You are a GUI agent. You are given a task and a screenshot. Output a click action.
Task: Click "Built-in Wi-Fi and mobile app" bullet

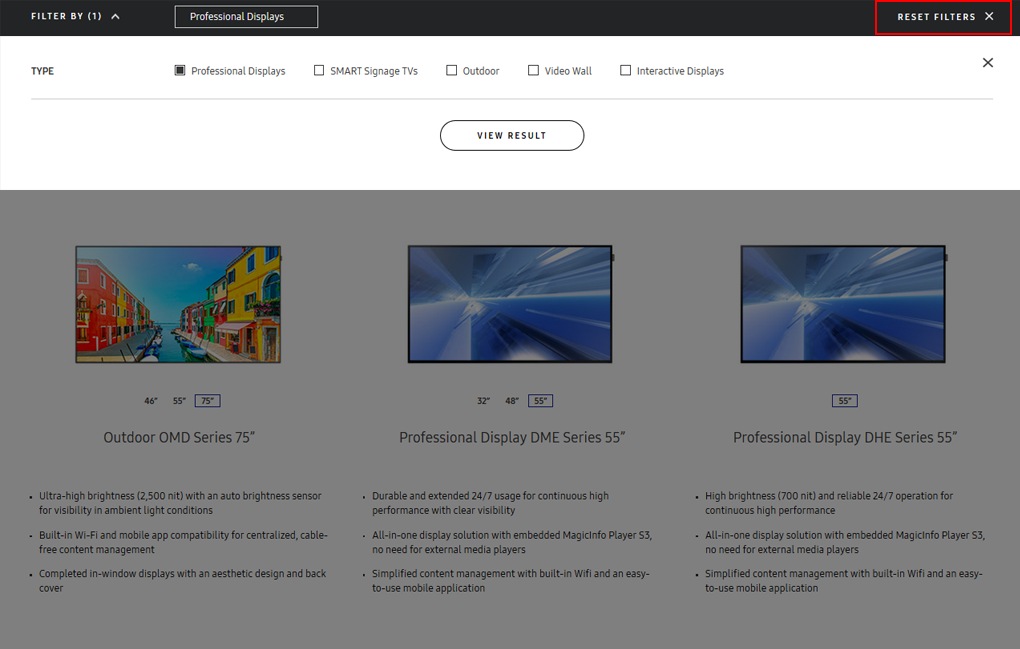click(x=183, y=542)
